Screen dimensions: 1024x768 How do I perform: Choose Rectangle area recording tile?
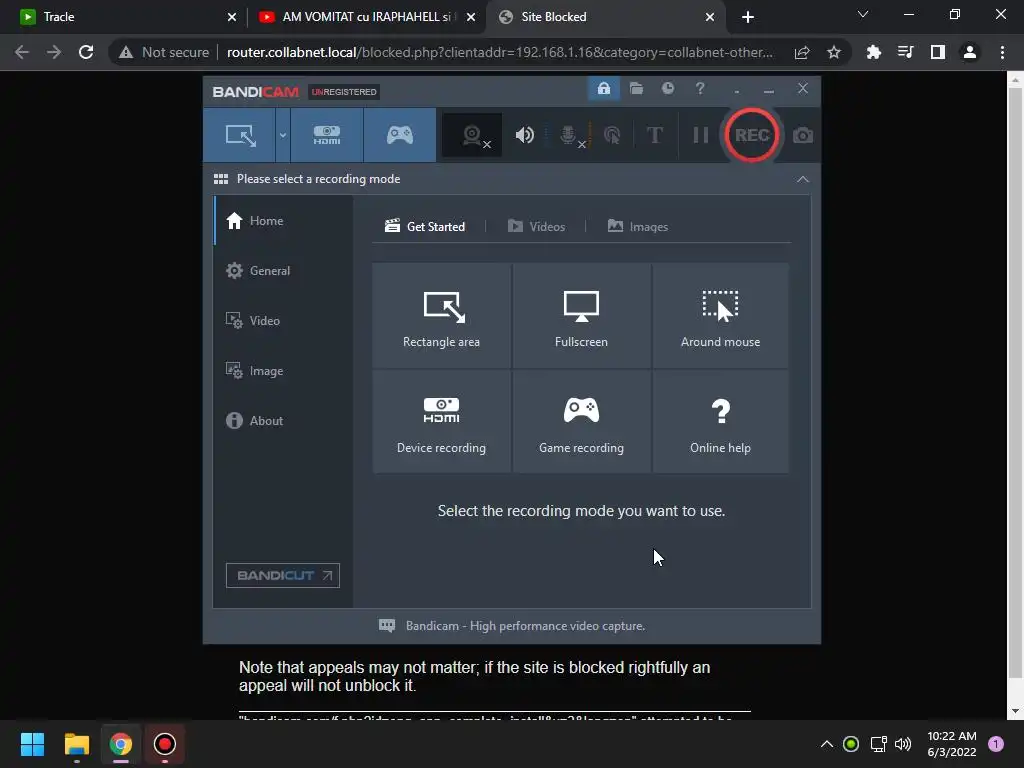coord(441,316)
